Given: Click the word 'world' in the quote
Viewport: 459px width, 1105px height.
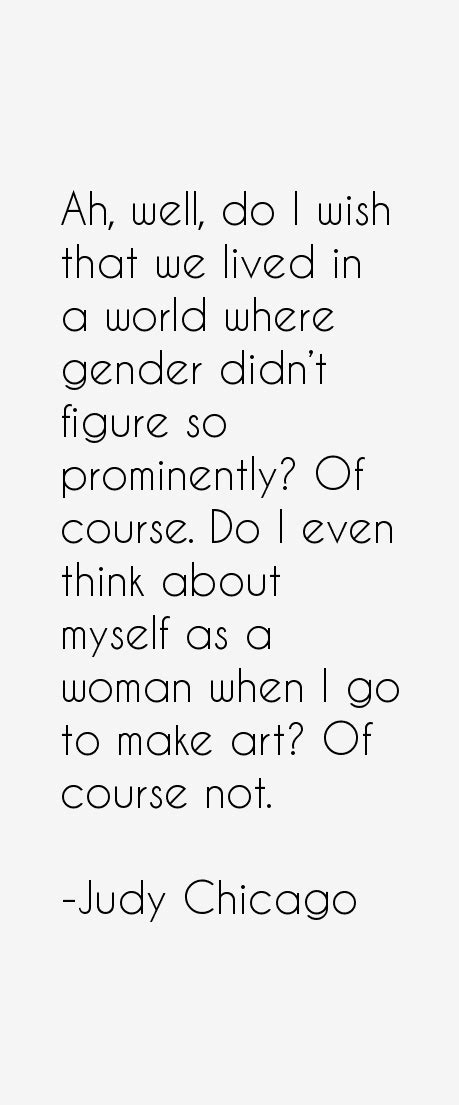Looking at the screenshot, I should tap(157, 315).
